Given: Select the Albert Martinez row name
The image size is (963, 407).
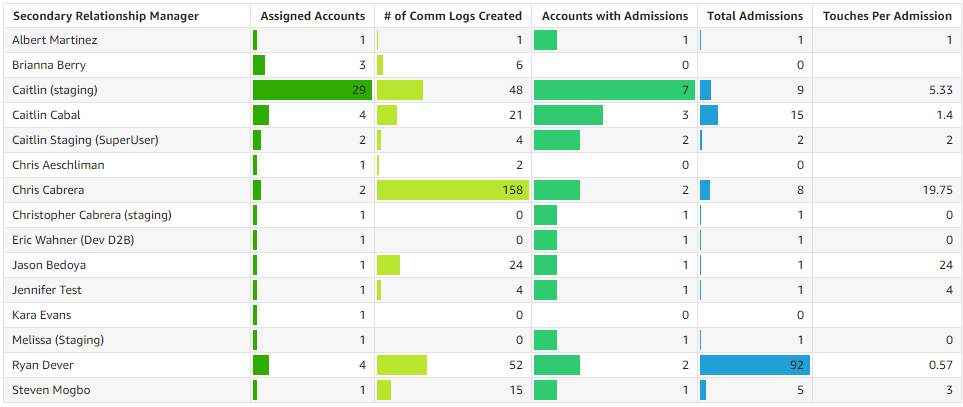Looking at the screenshot, I should tap(55, 40).
